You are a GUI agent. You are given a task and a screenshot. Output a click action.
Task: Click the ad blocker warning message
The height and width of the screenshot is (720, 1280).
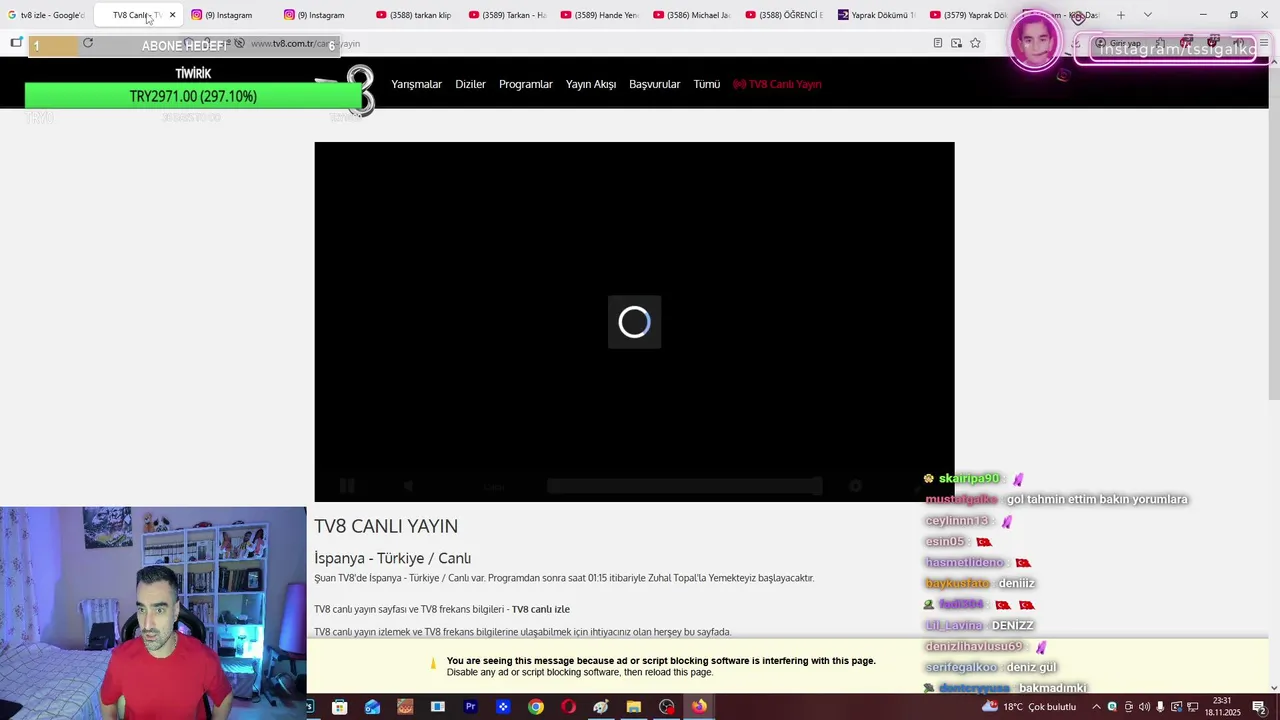tap(661, 666)
